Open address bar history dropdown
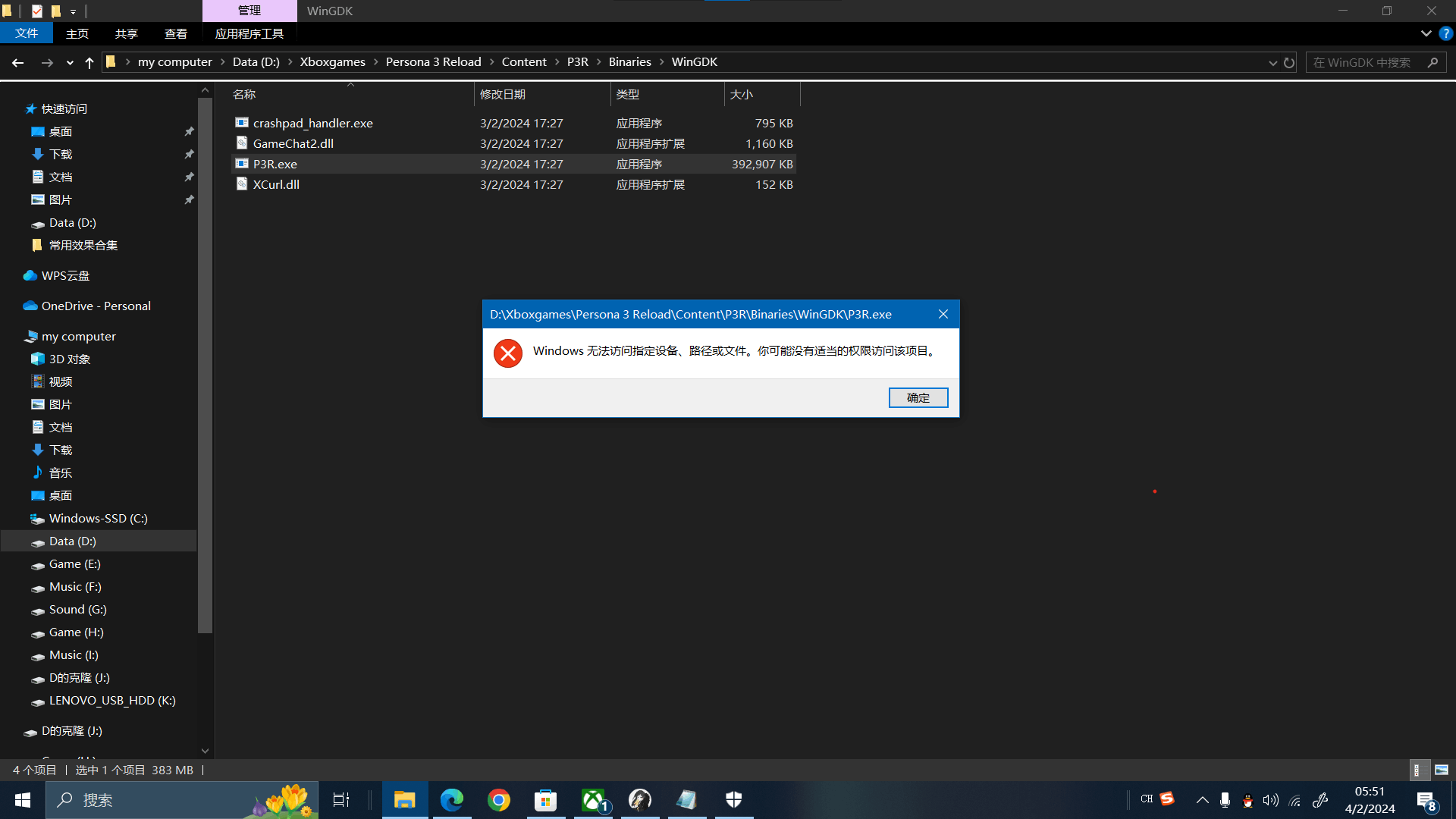The width and height of the screenshot is (1456, 819). tap(1272, 63)
